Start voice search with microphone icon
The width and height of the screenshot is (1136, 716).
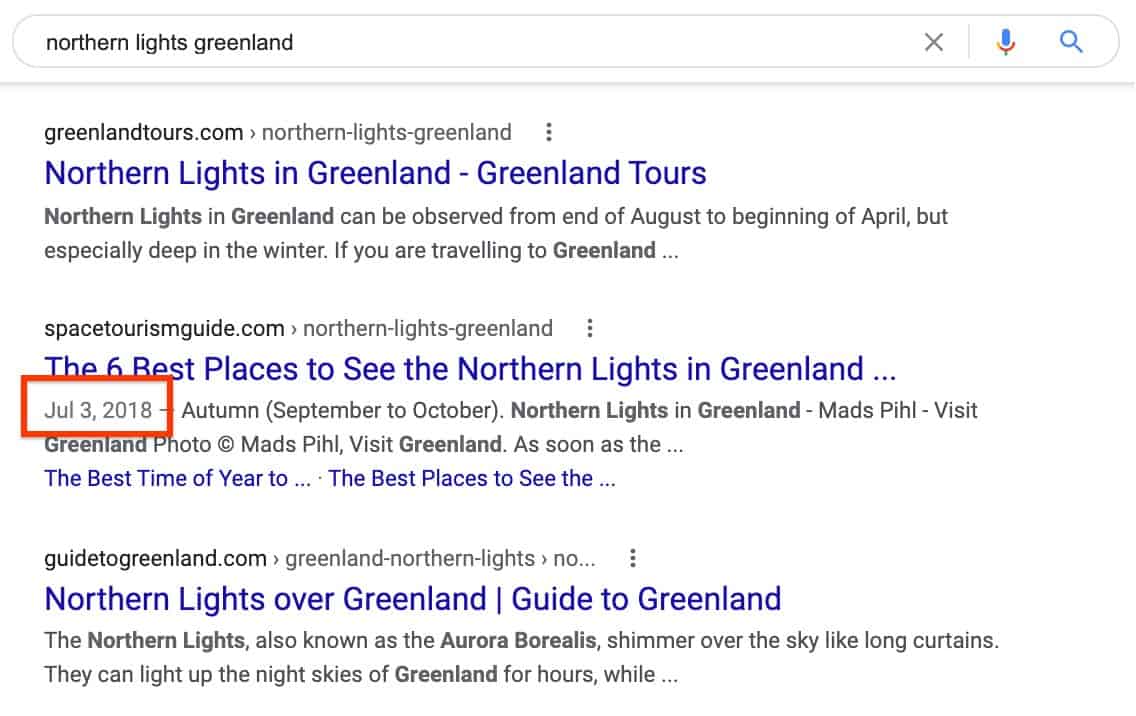coord(1005,42)
